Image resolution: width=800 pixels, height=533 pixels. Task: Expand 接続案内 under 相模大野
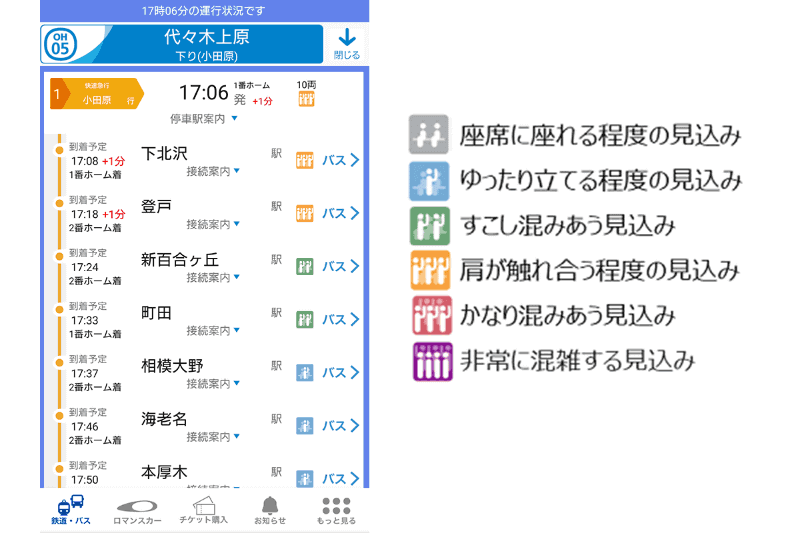(213, 384)
